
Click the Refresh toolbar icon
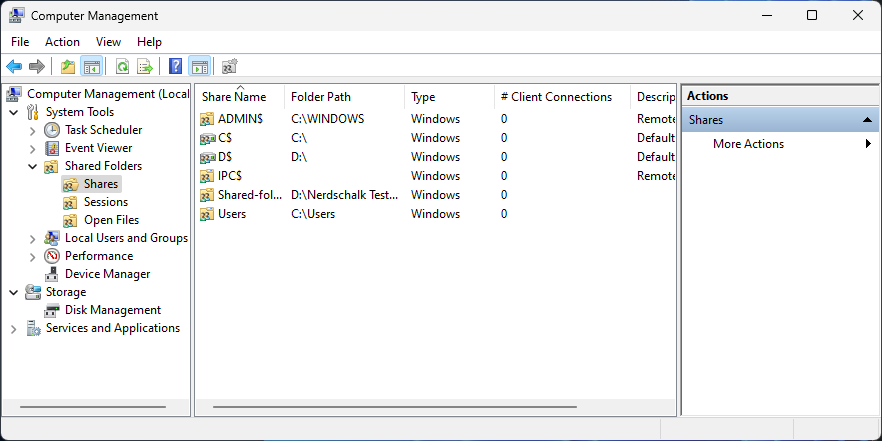122,67
